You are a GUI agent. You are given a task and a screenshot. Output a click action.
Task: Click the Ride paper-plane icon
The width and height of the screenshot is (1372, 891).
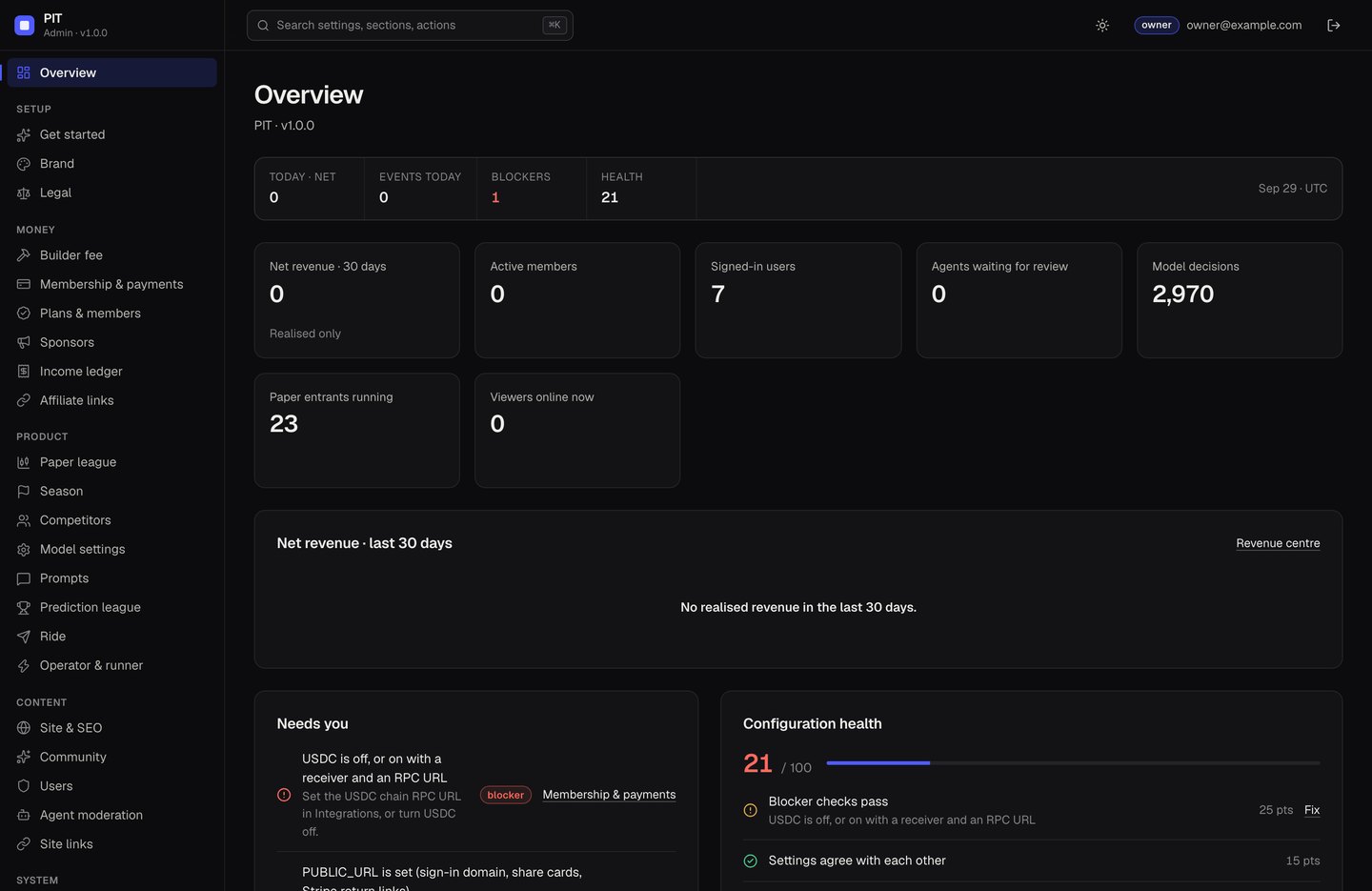[x=24, y=637]
